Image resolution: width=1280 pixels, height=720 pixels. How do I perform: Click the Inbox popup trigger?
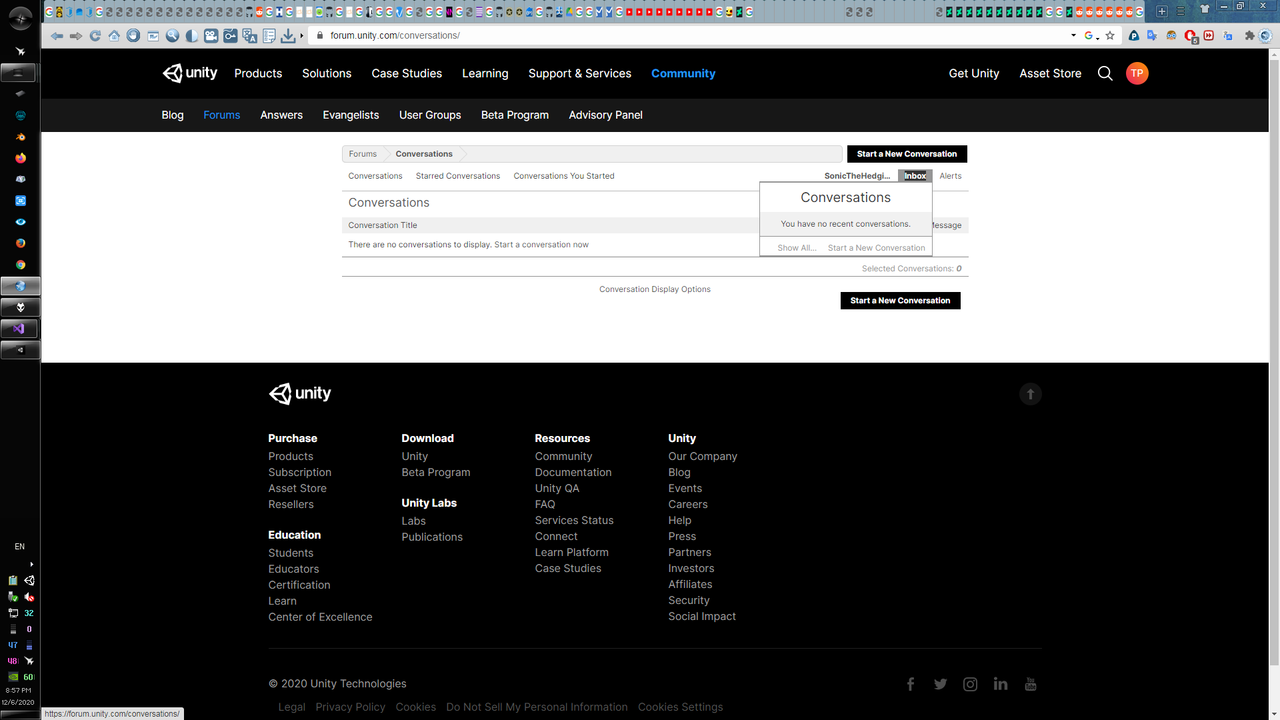915,176
